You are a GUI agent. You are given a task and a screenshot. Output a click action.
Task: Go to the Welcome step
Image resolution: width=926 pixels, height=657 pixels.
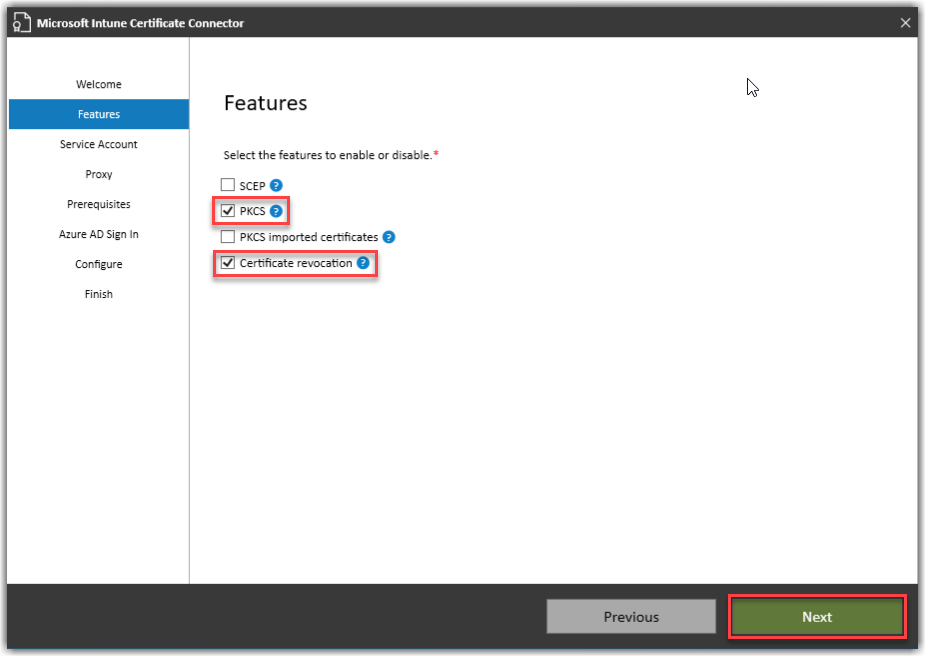click(x=99, y=84)
